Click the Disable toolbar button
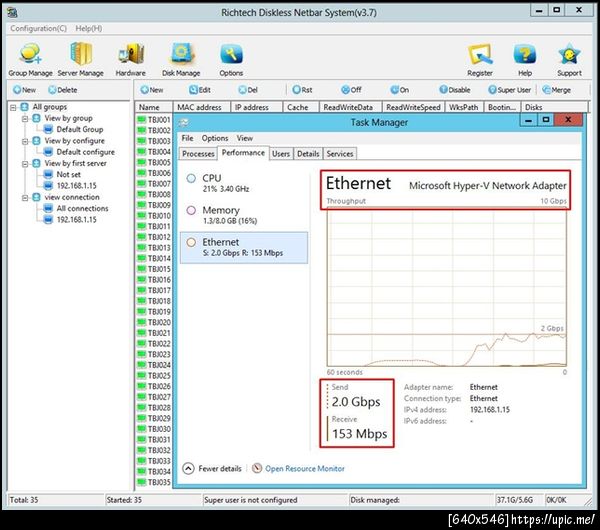The image size is (600, 530). coord(455,90)
